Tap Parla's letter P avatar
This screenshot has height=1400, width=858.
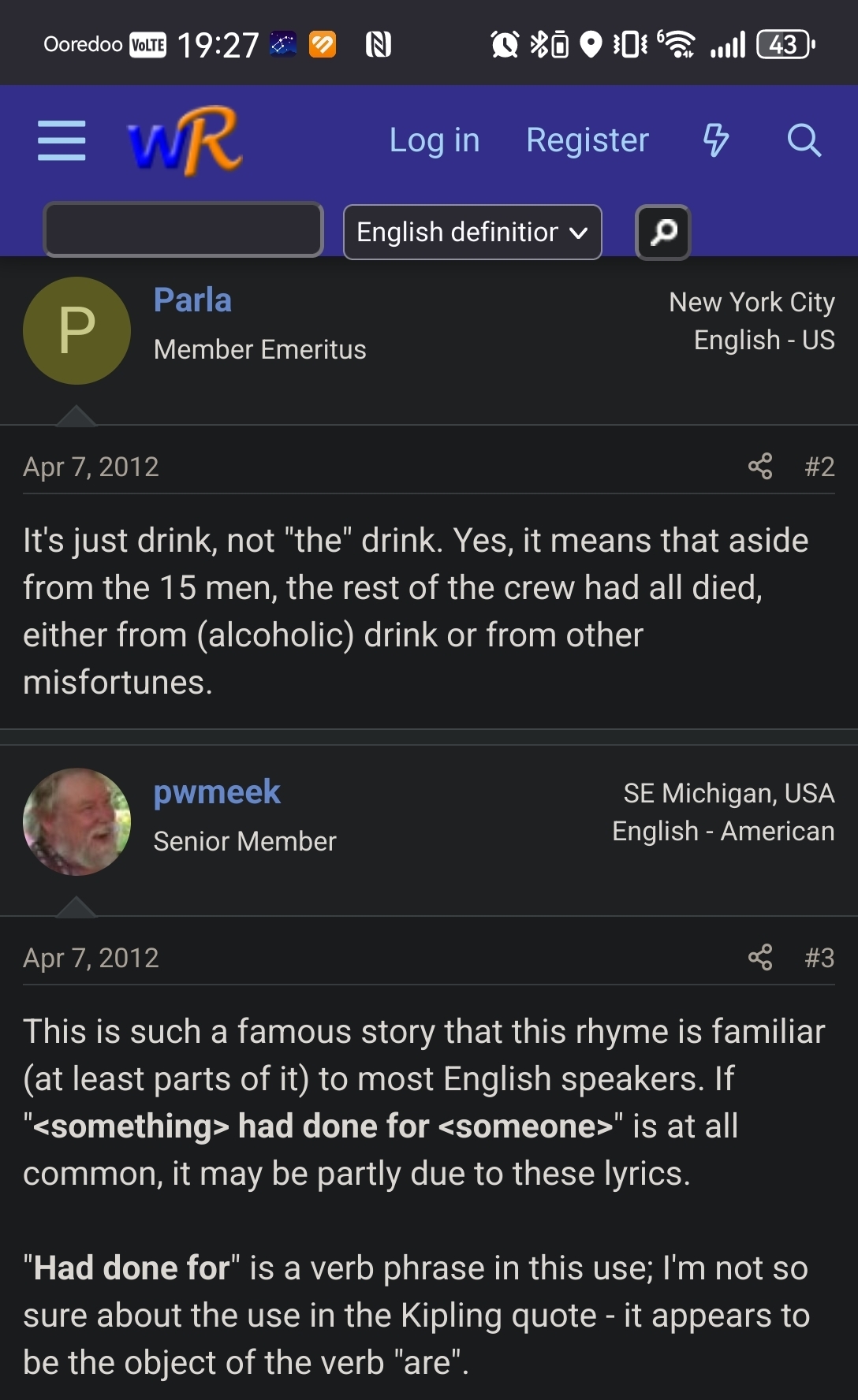coord(77,331)
